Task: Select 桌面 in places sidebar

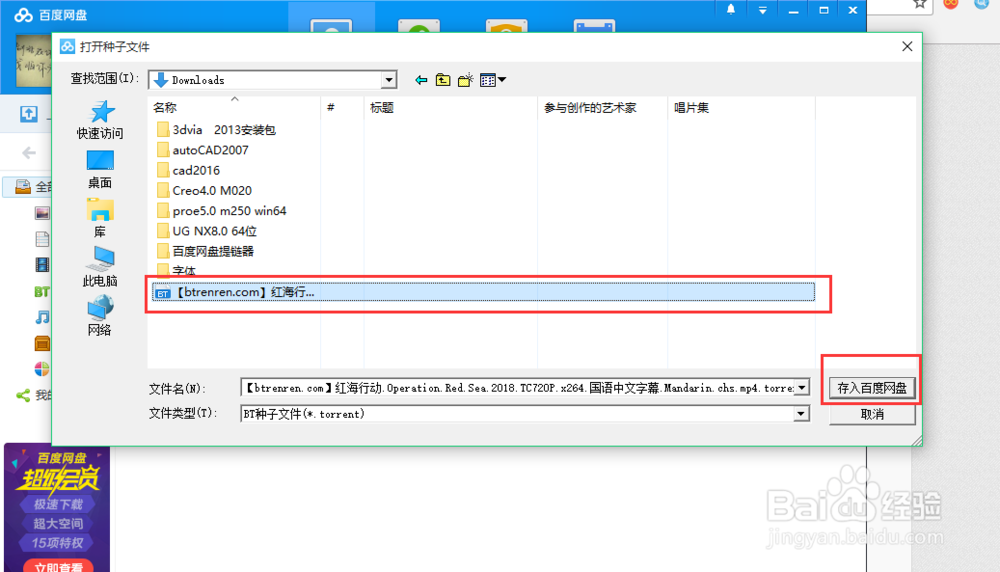Action: 100,170
